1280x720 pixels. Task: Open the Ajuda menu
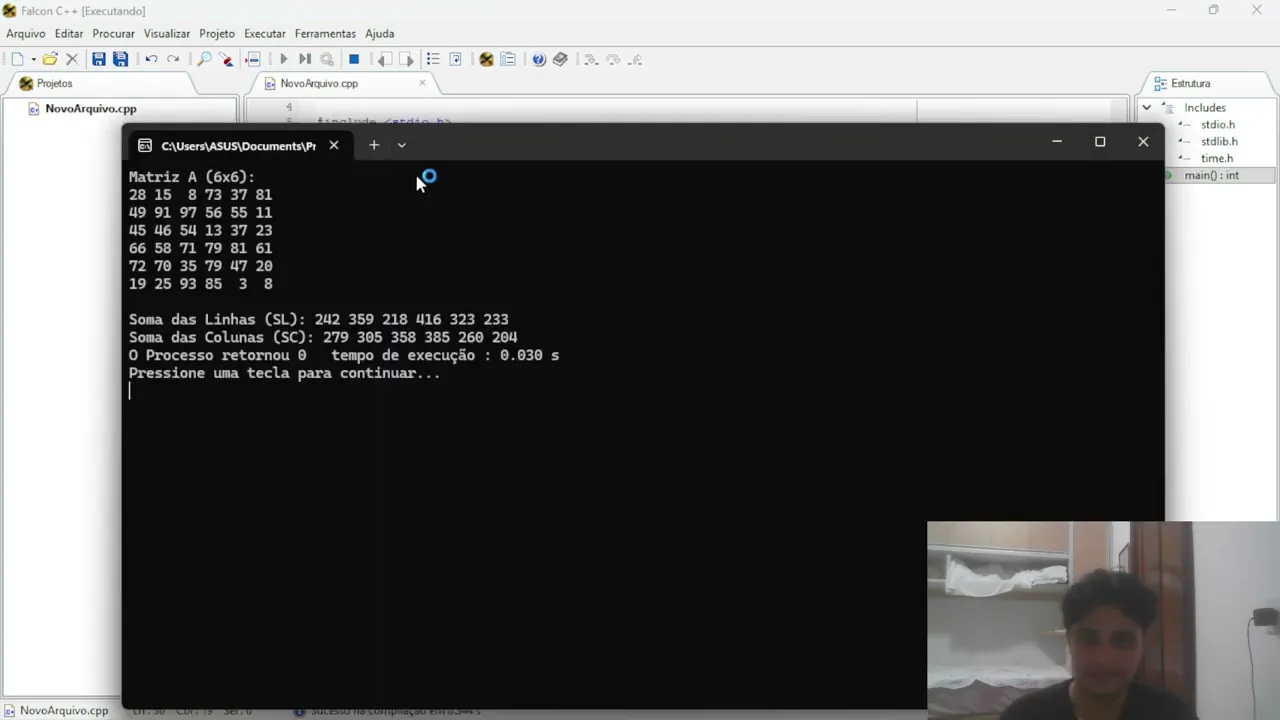(x=380, y=33)
